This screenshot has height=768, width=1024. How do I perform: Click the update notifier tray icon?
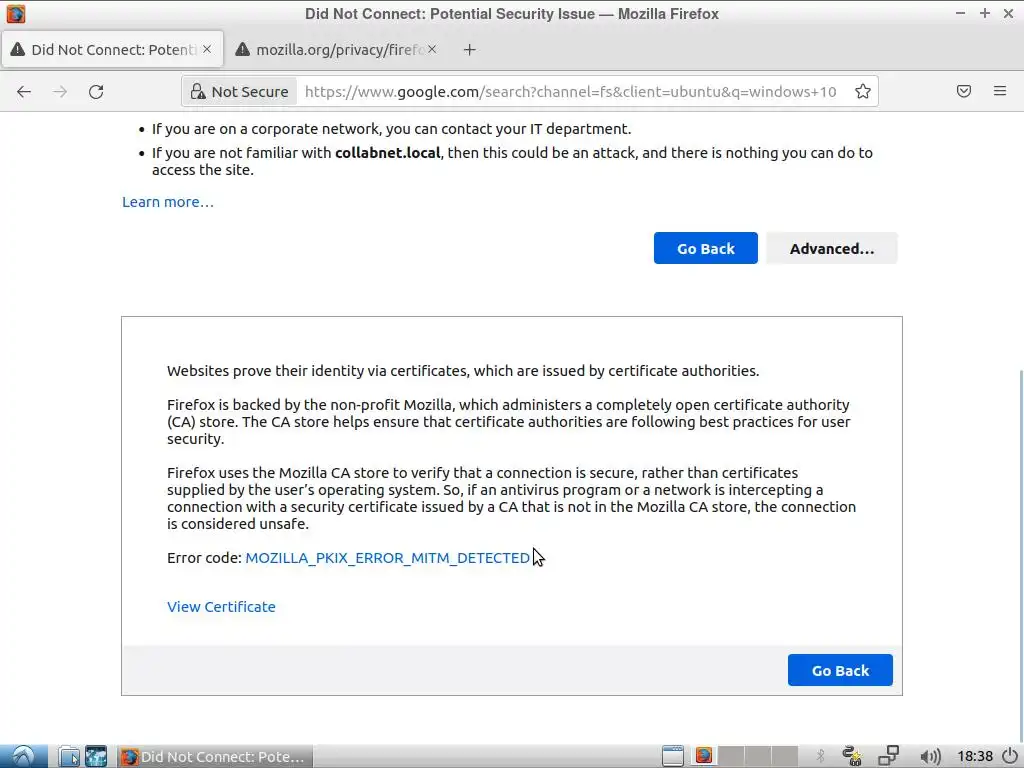coord(852,756)
